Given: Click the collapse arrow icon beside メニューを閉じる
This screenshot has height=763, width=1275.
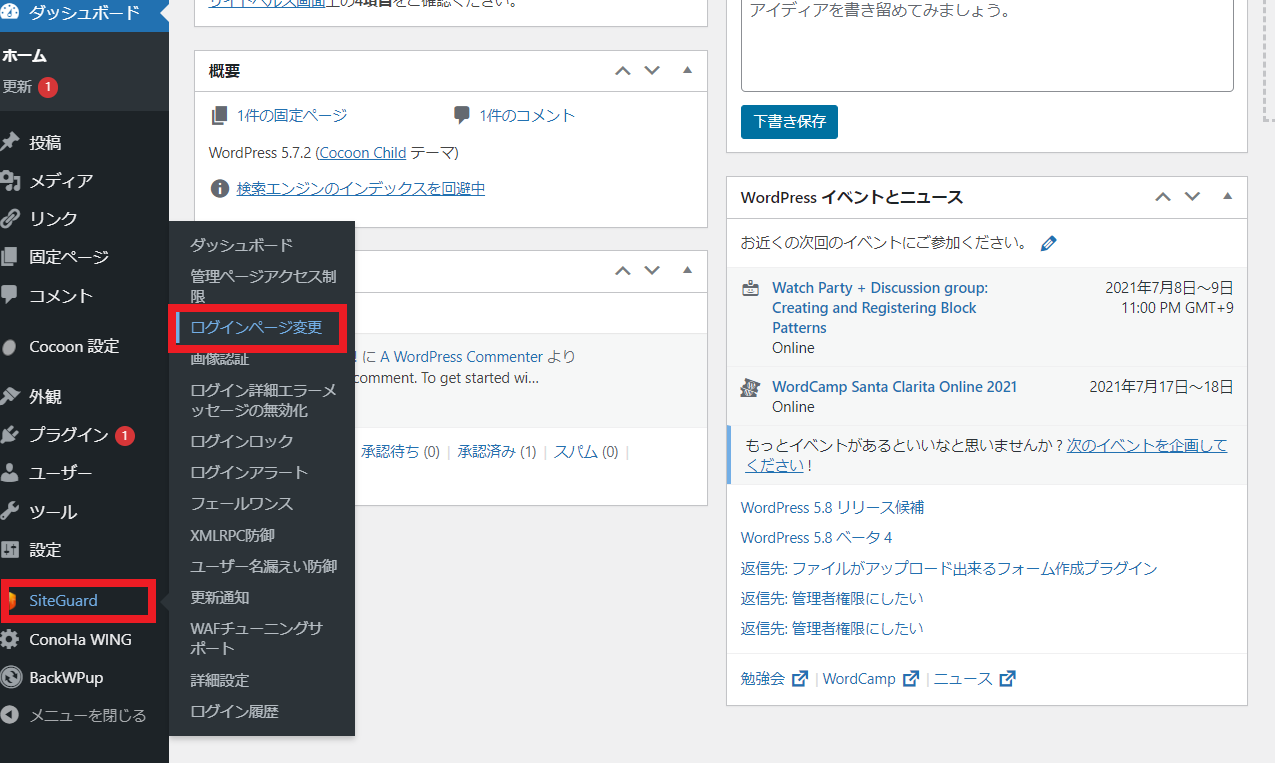Looking at the screenshot, I should [10, 715].
